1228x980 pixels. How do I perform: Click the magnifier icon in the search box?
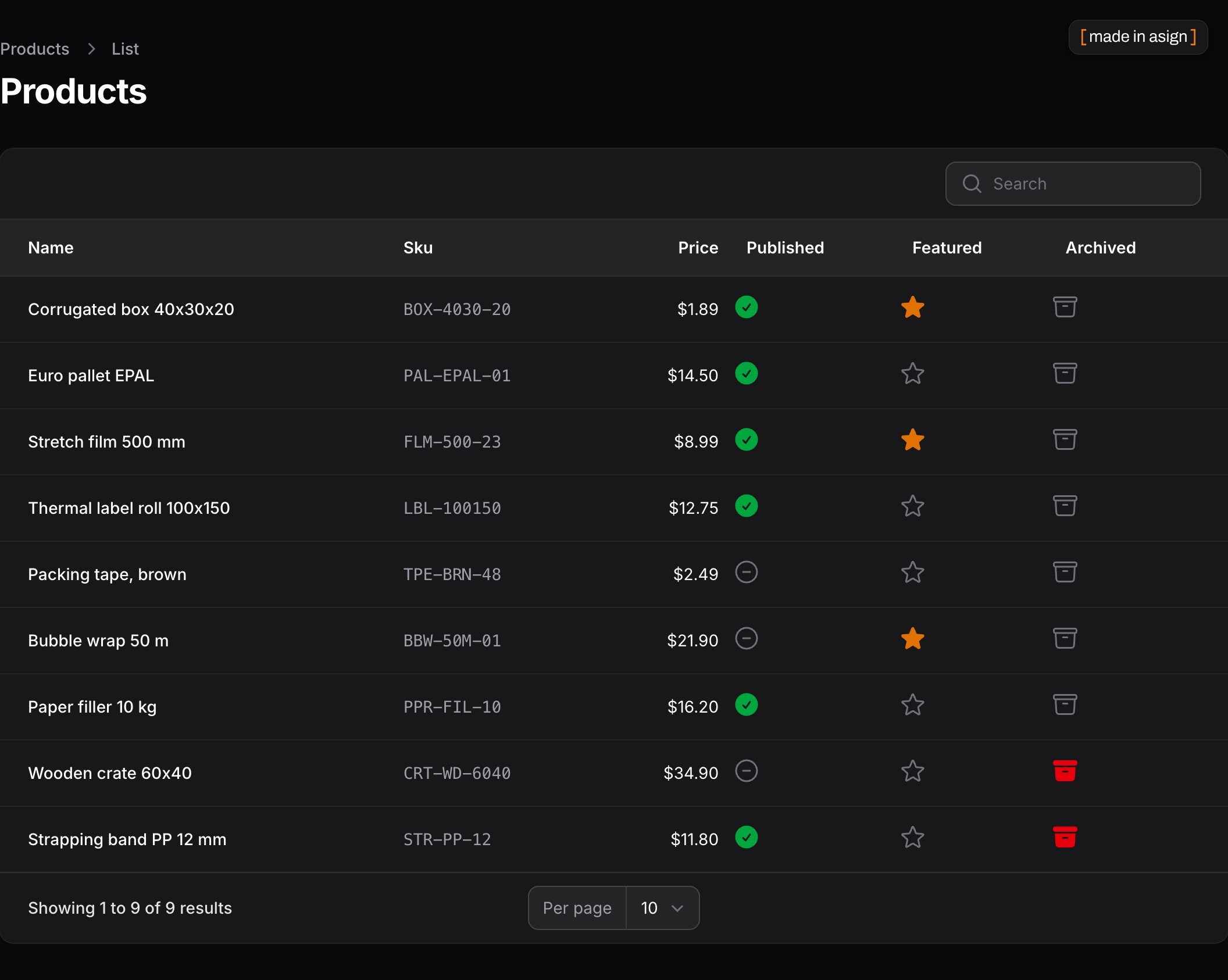972,184
